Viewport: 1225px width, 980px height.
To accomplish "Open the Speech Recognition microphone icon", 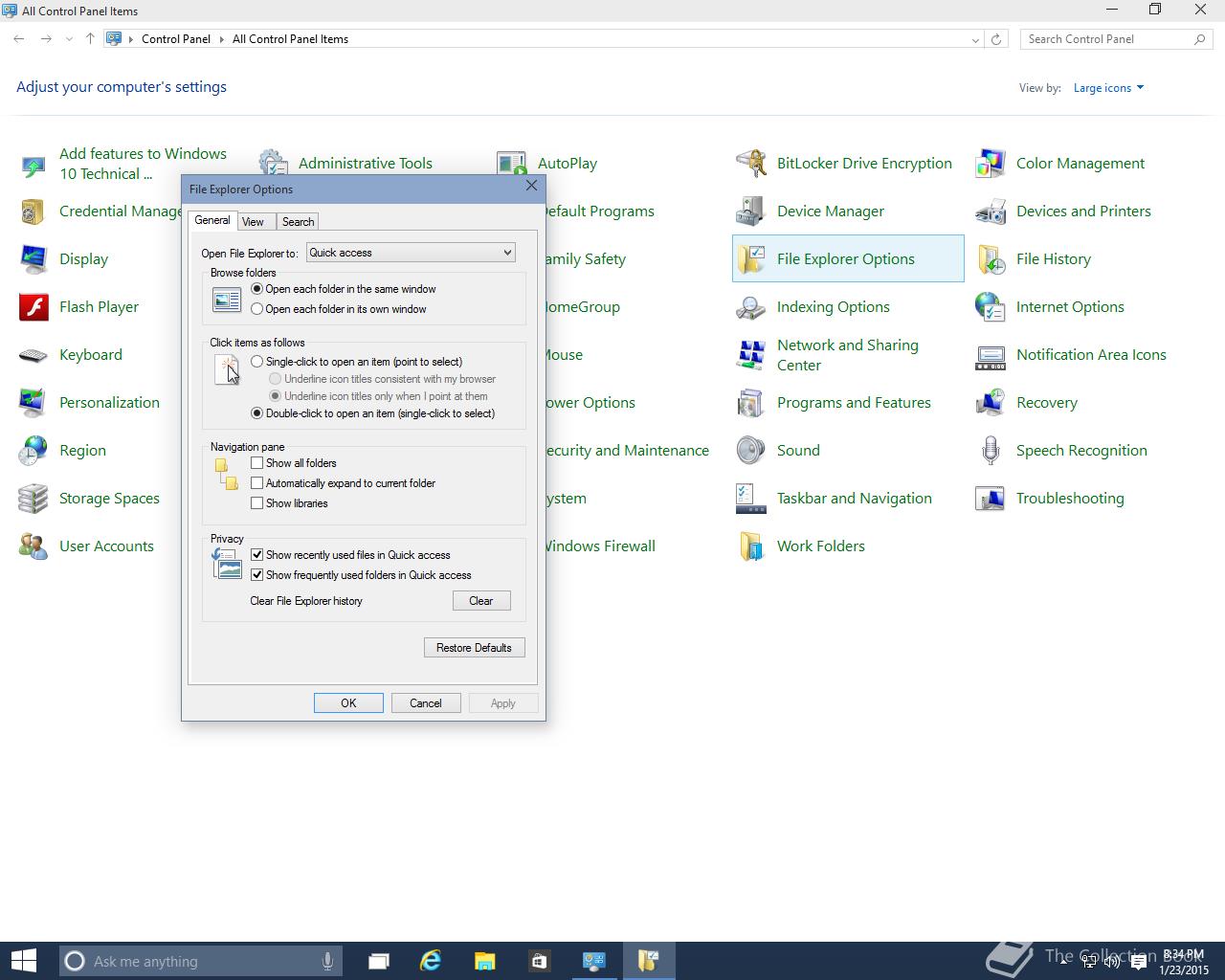I will click(990, 450).
